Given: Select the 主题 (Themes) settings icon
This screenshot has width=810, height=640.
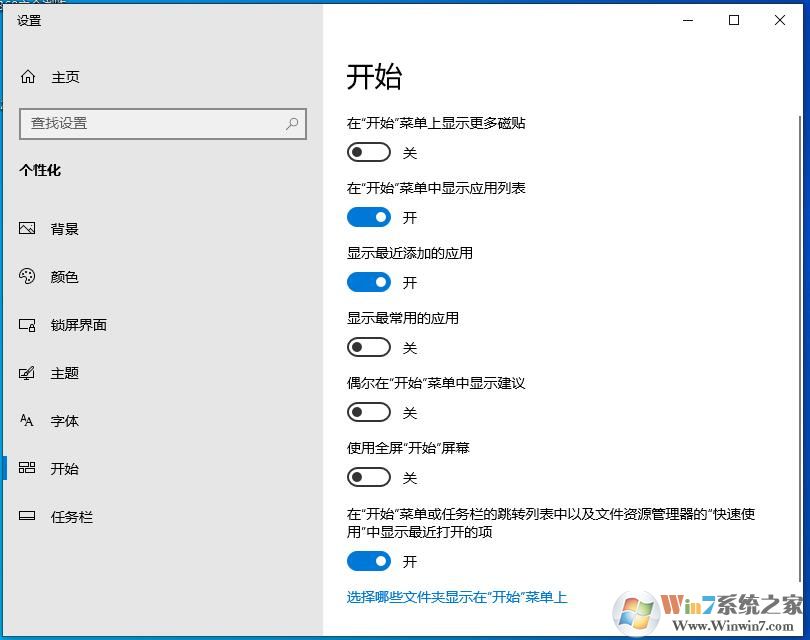Looking at the screenshot, I should point(28,373).
